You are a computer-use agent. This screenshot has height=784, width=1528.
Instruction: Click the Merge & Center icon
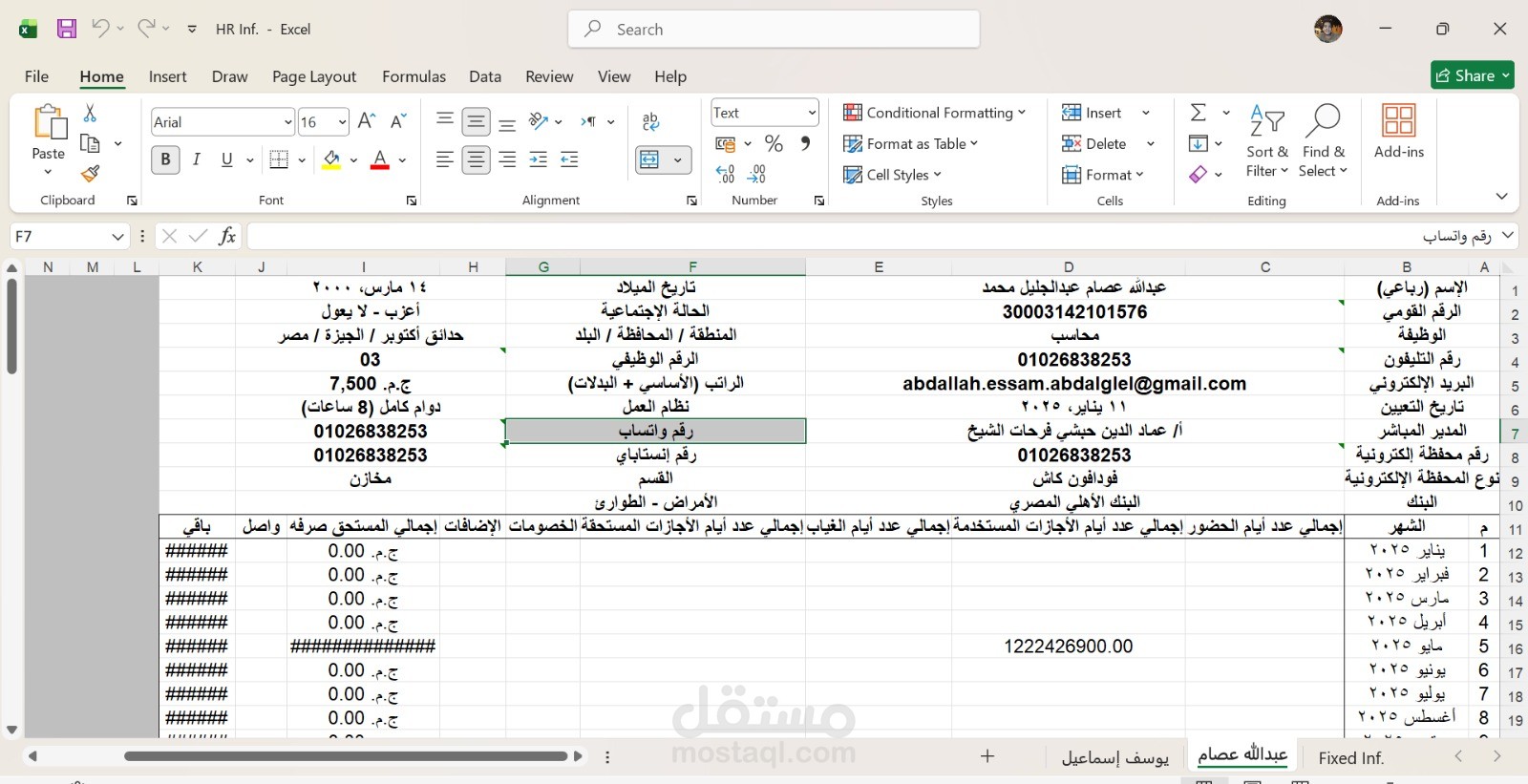click(x=649, y=159)
